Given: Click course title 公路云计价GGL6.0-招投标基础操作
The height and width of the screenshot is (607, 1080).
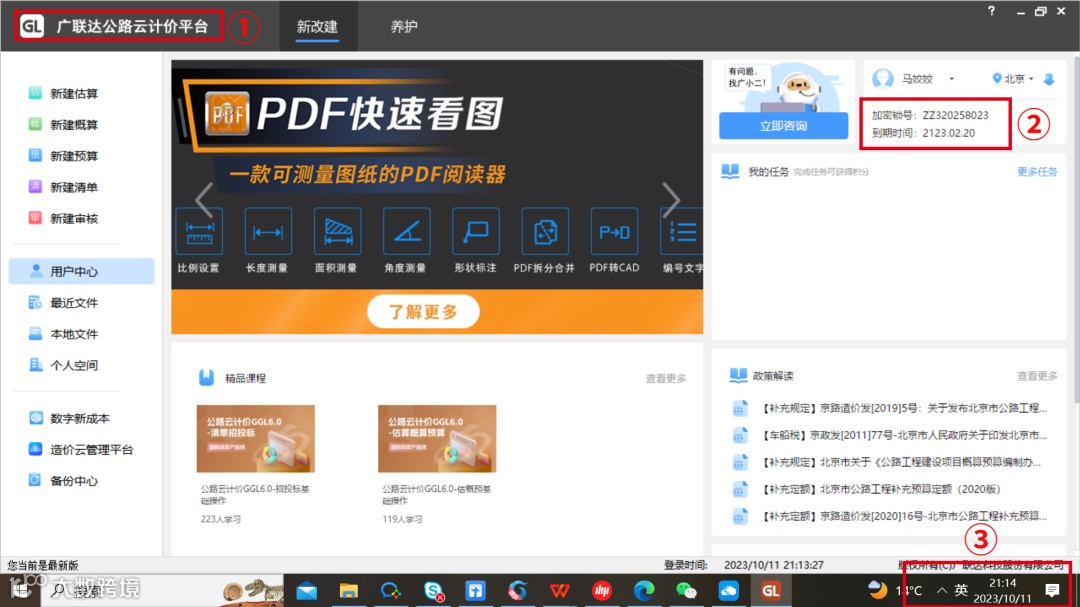Looking at the screenshot, I should point(255,495).
